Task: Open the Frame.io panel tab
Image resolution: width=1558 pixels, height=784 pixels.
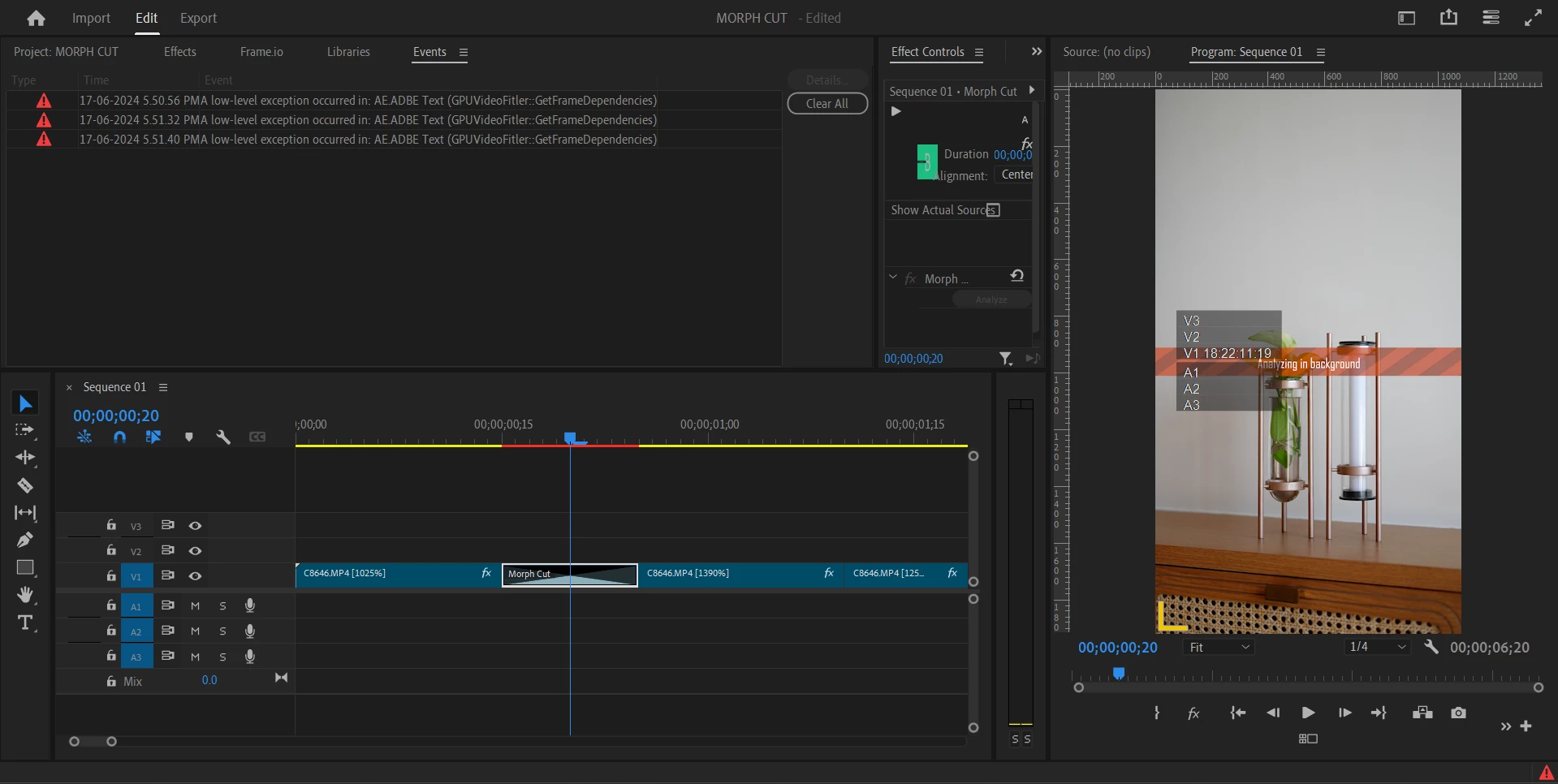Action: [261, 52]
